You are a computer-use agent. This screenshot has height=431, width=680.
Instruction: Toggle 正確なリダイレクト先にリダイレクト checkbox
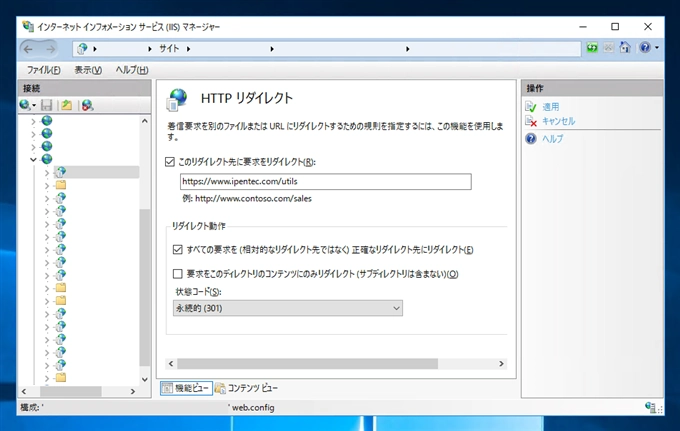177,249
